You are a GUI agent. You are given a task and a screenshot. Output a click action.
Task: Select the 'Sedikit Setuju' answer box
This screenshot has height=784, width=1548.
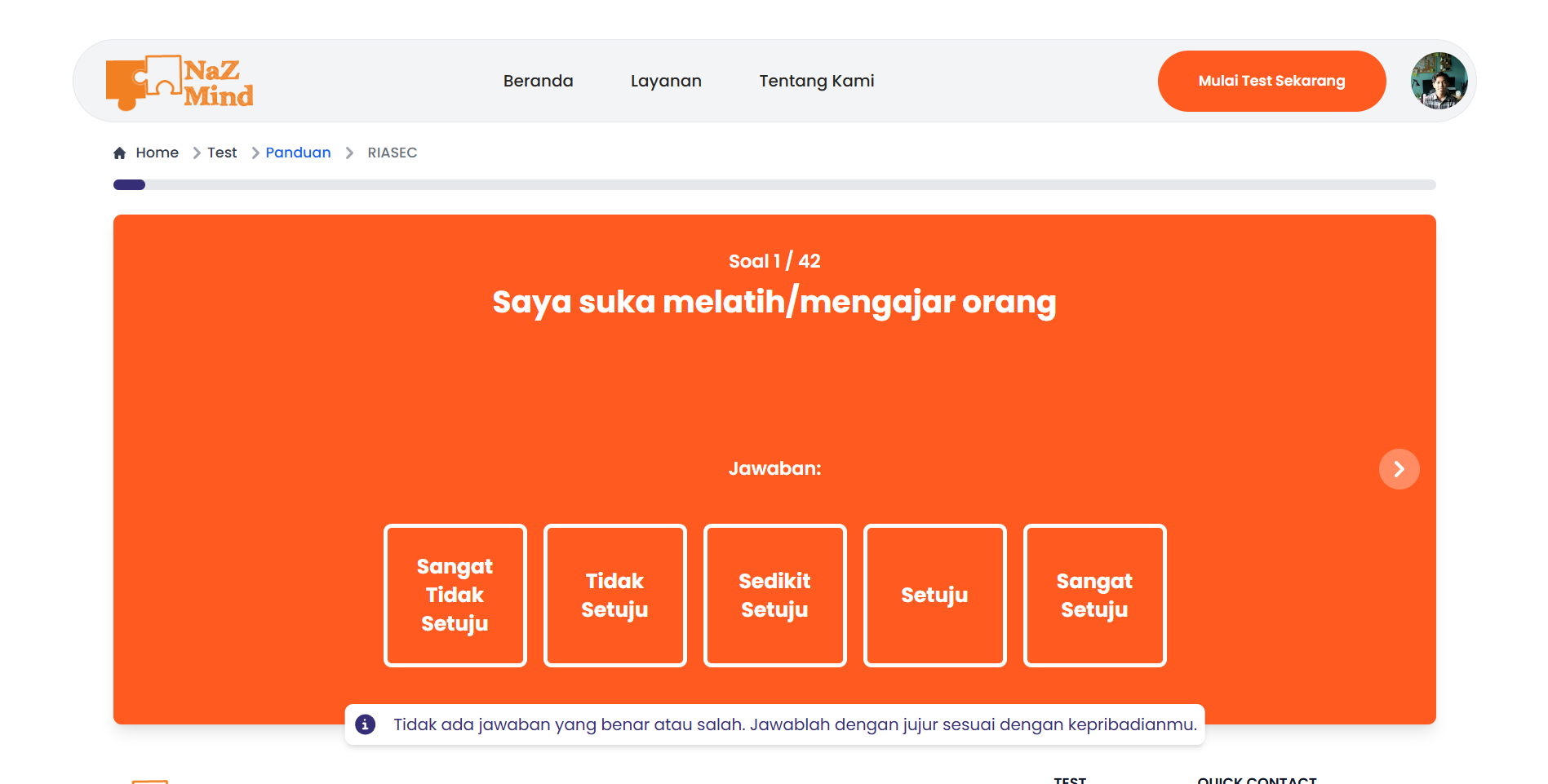tap(774, 595)
